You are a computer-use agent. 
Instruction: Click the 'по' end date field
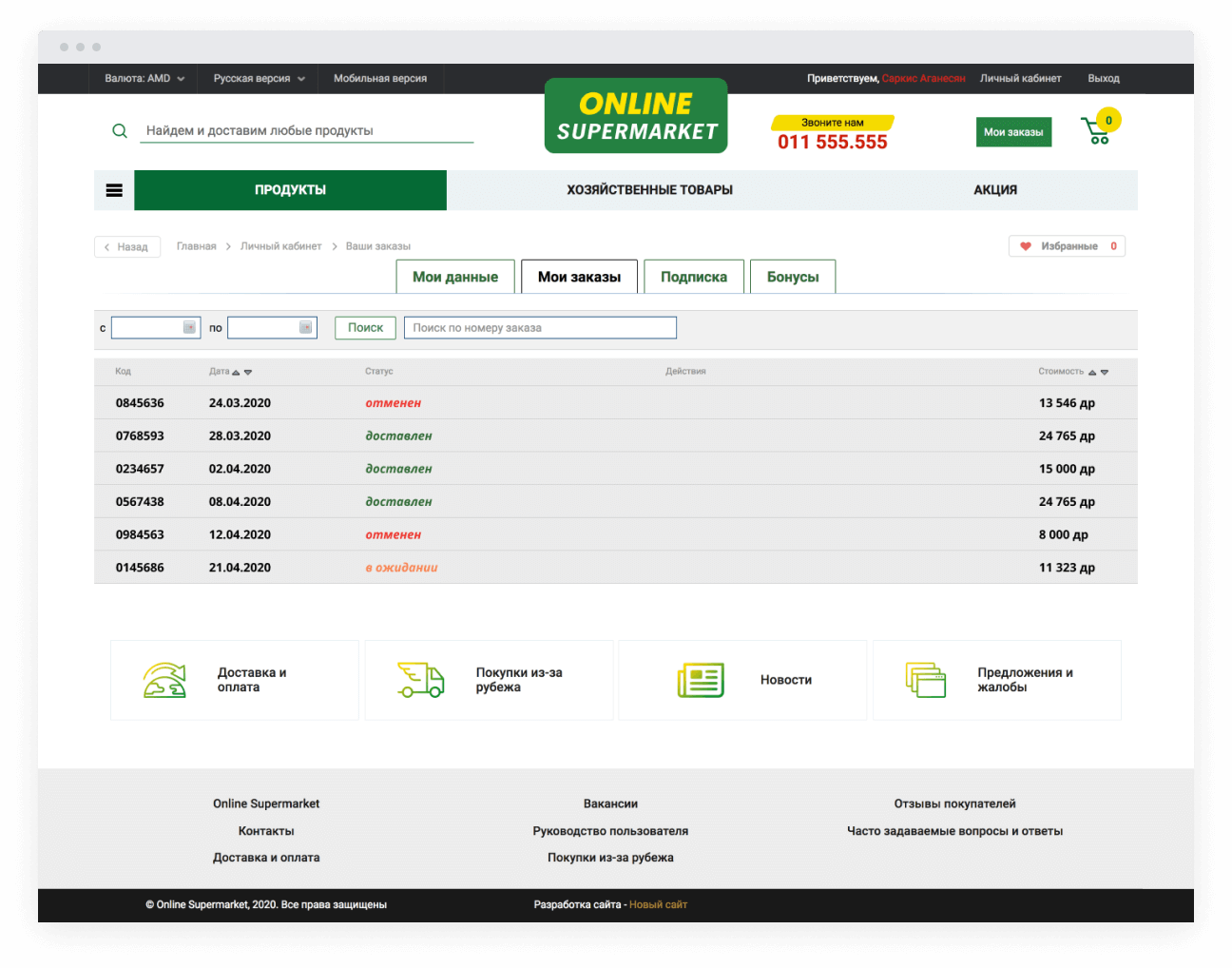[x=272, y=328]
